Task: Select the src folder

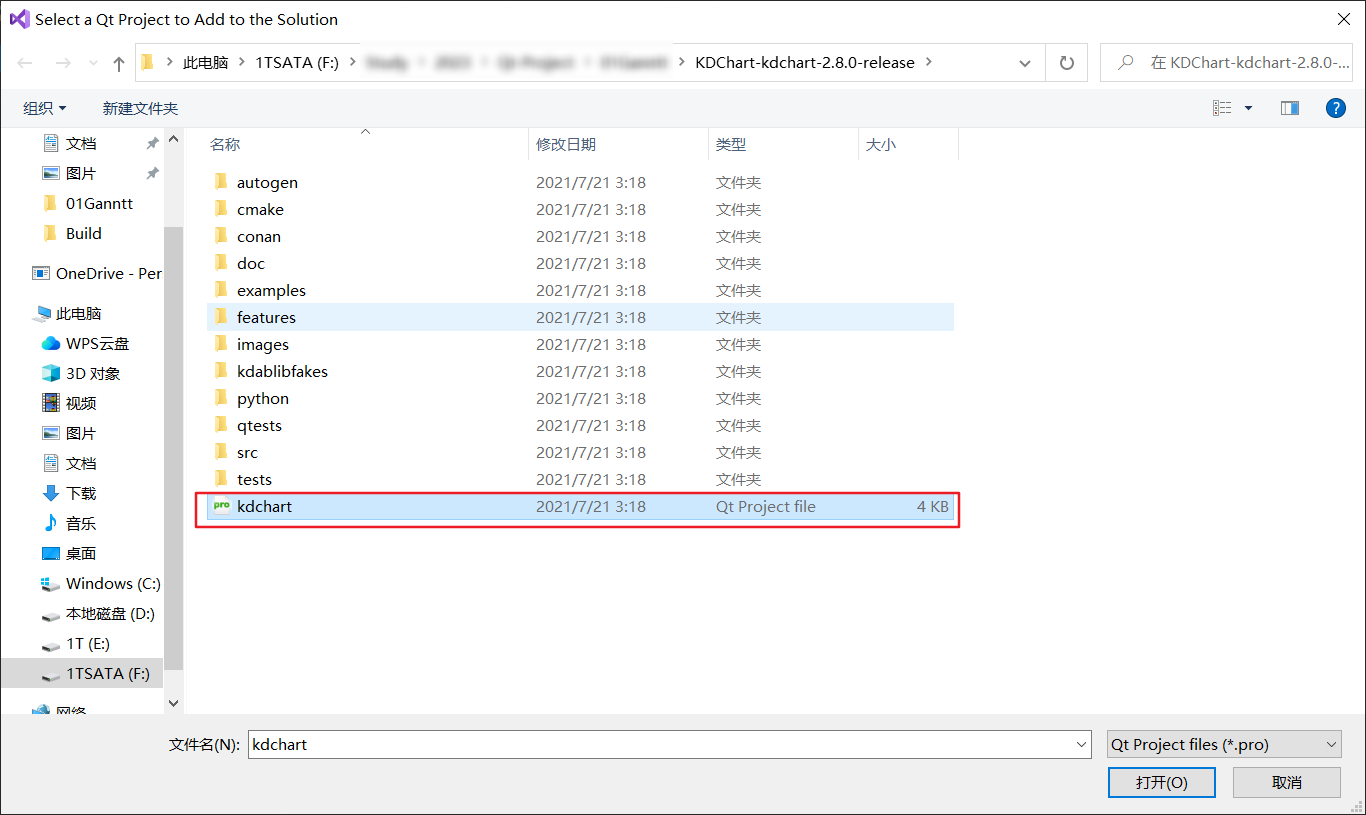Action: [x=580, y=452]
